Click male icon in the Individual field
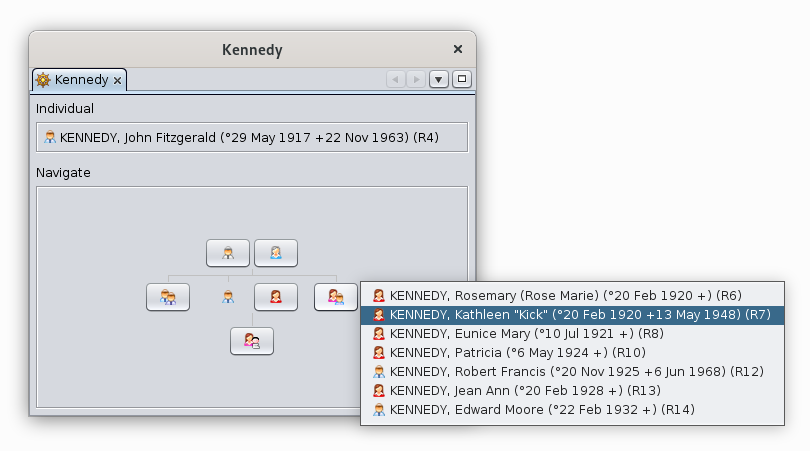 (50, 137)
